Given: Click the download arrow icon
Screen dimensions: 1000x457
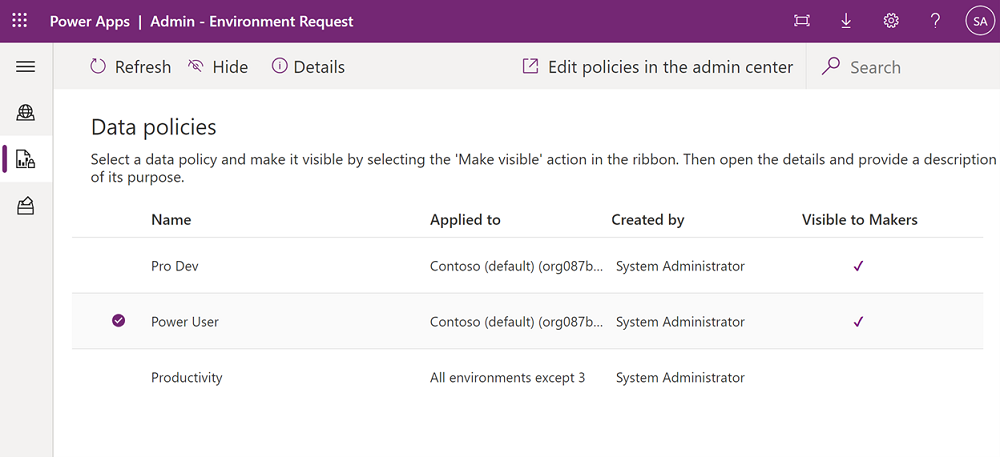Looking at the screenshot, I should (x=846, y=21).
